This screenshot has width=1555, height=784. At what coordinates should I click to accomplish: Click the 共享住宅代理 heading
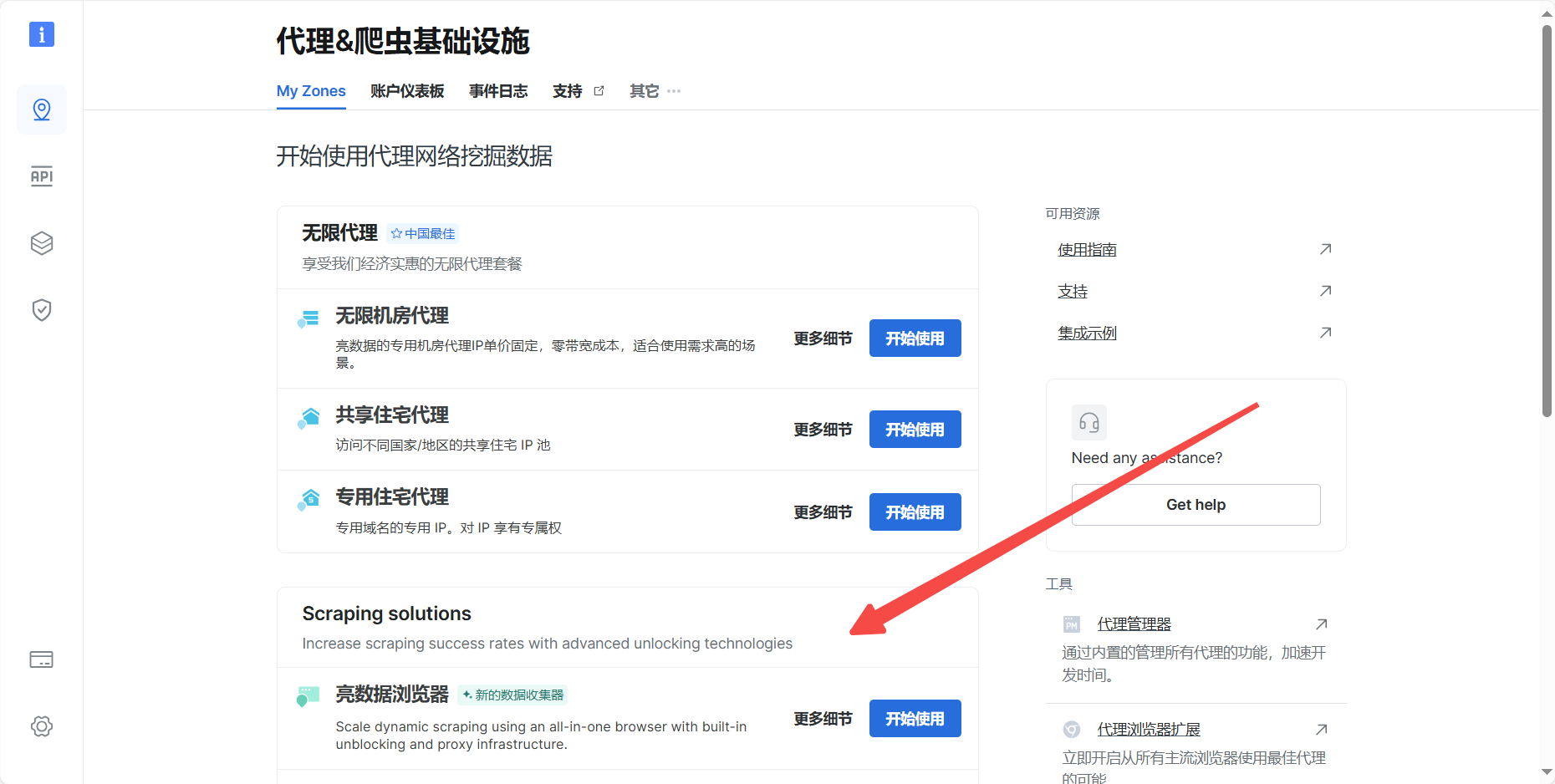point(392,415)
